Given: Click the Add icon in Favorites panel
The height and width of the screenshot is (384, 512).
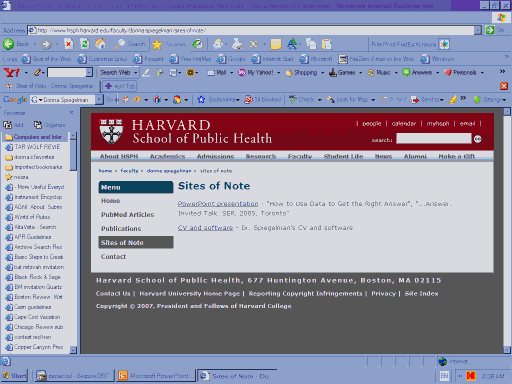Looking at the screenshot, I should coord(13,125).
